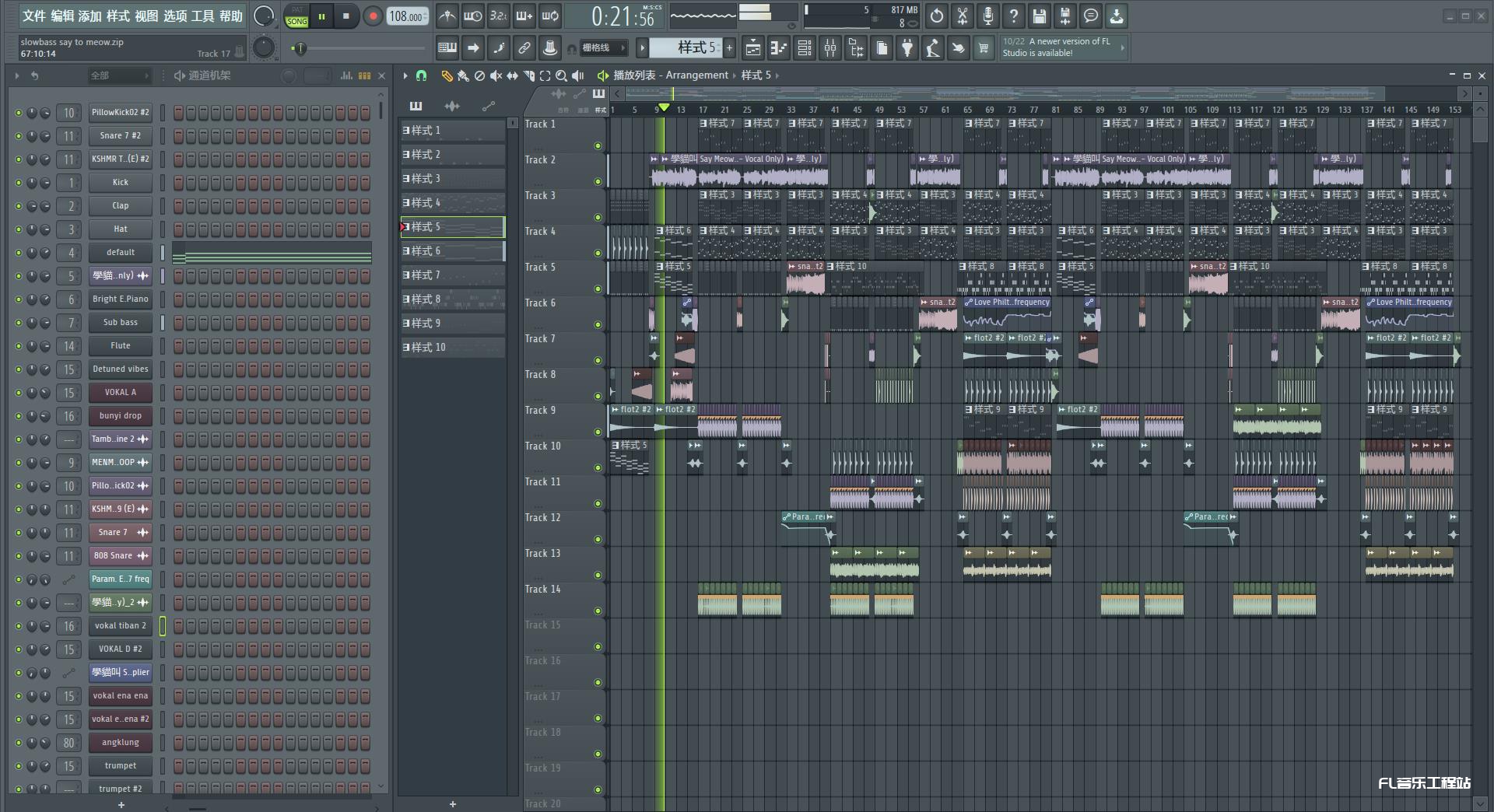Expand the FL Studio update news panel arrow
Image resolution: width=1494 pixels, height=812 pixels.
coord(1122,47)
